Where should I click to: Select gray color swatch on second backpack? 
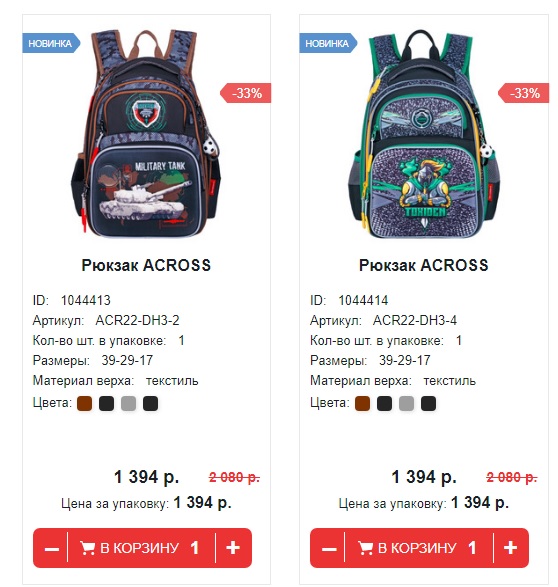coord(406,404)
